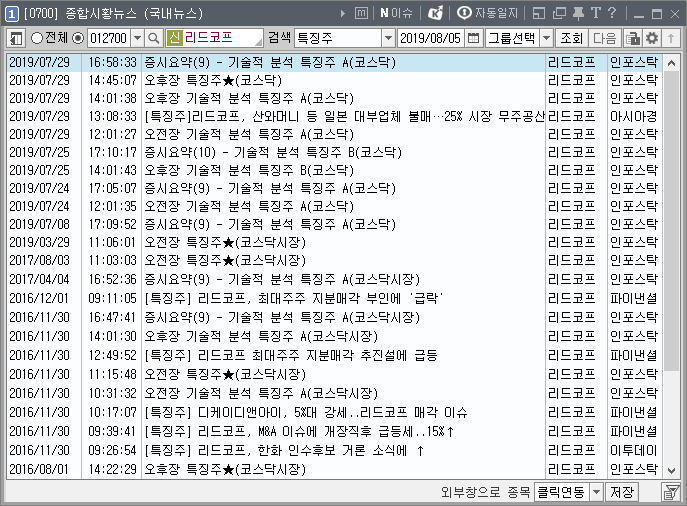Click the duplicate window icon
Viewport: 687px width, 506px height.
559,14
